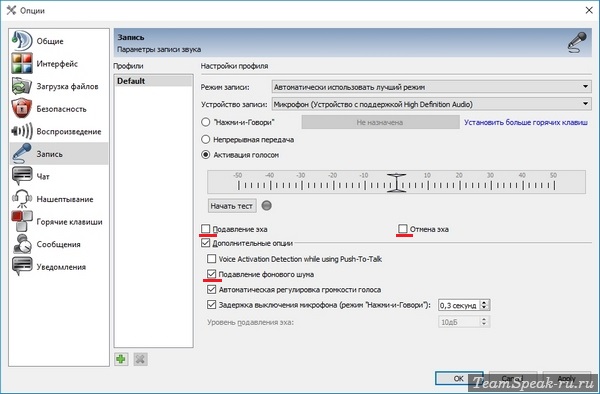Screen dimensions: 600x394
Task: Click the hotkey button Не назначена
Action: tap(380, 122)
